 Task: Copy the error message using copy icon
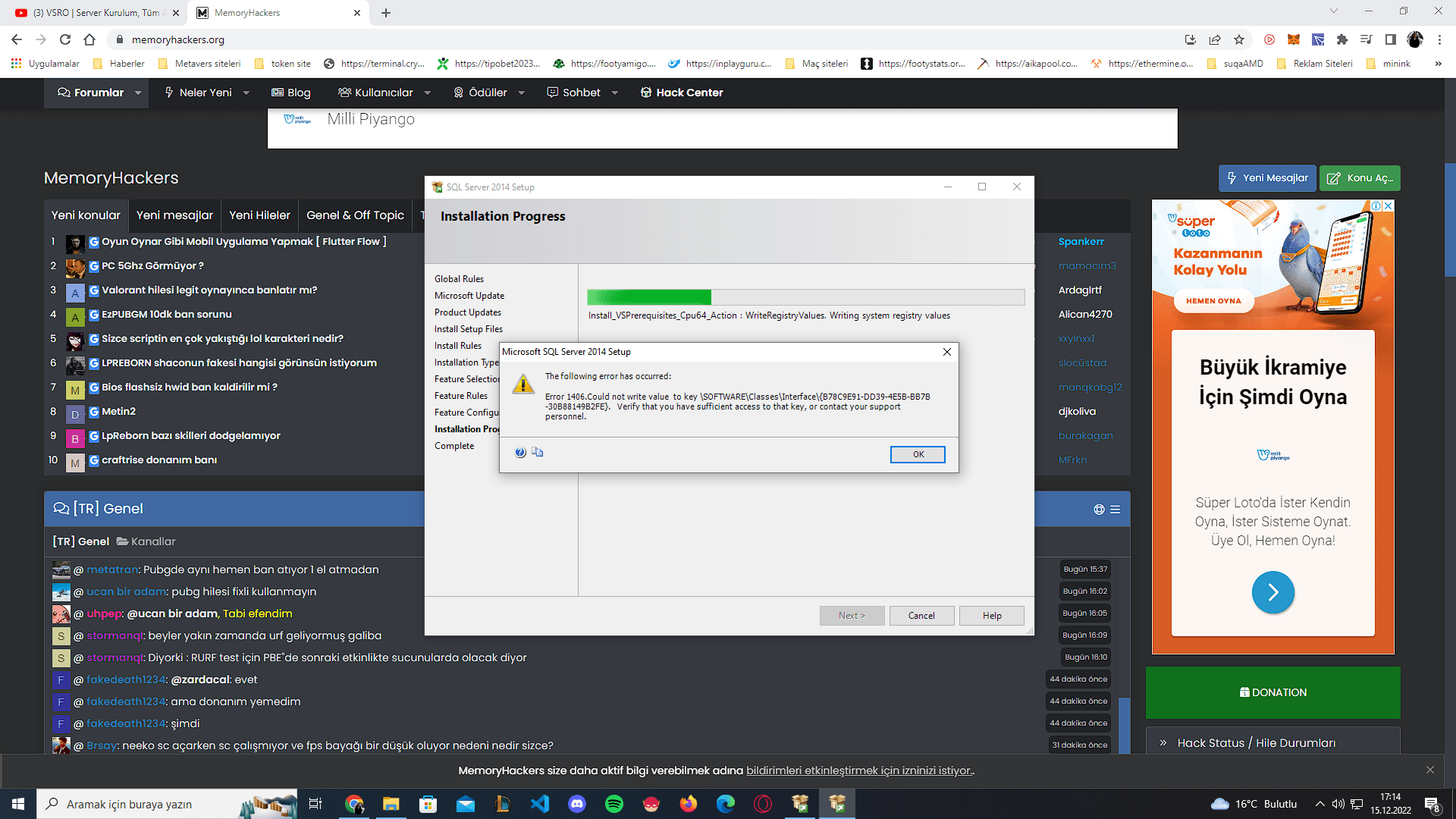[538, 452]
